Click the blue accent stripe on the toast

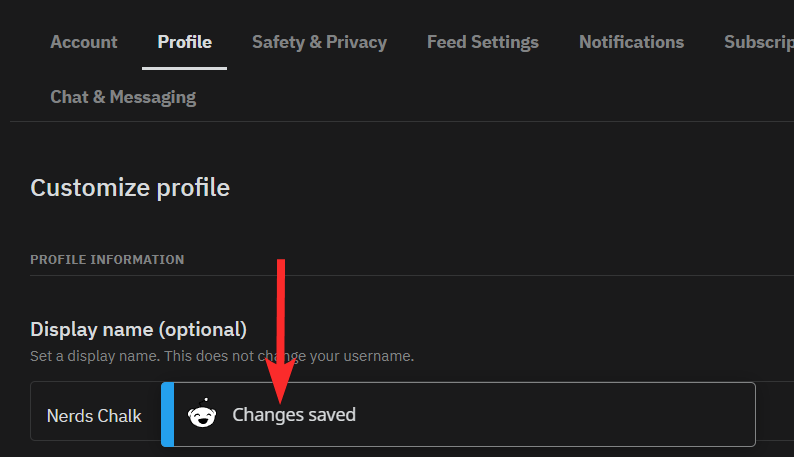[x=167, y=414]
